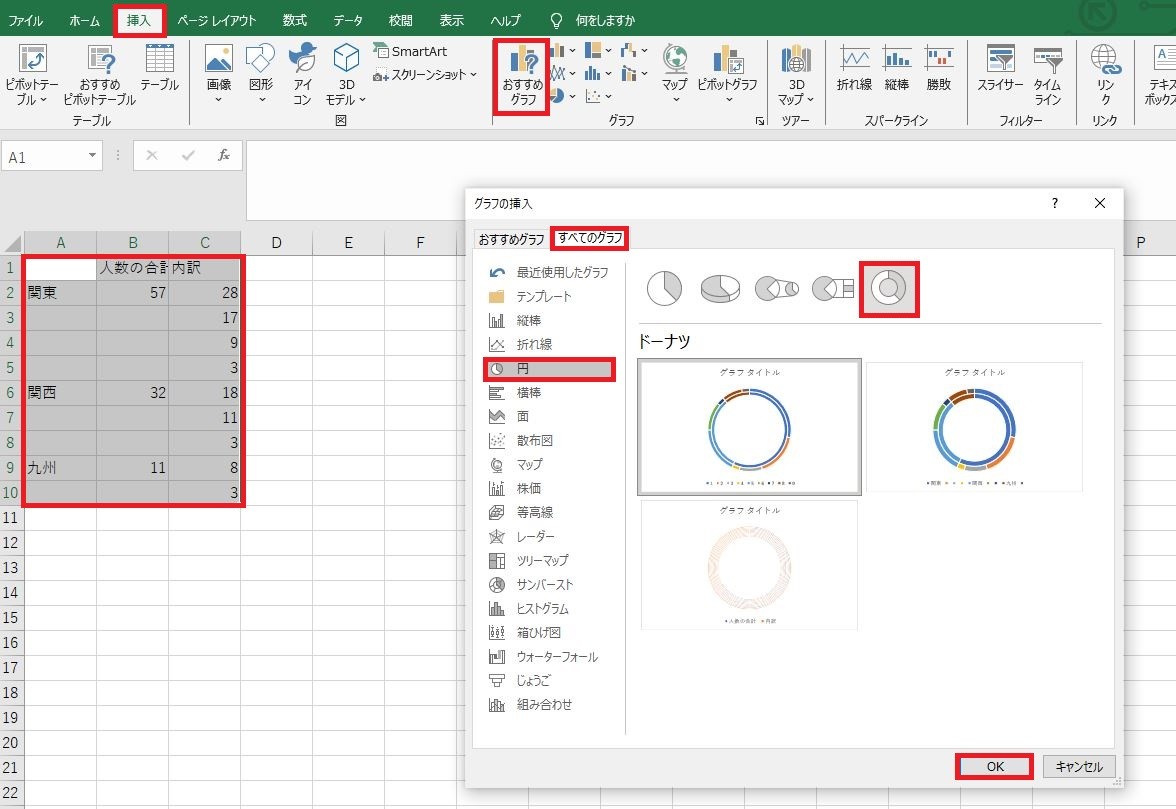Expand the 画像 dropdown arrow

click(x=218, y=100)
